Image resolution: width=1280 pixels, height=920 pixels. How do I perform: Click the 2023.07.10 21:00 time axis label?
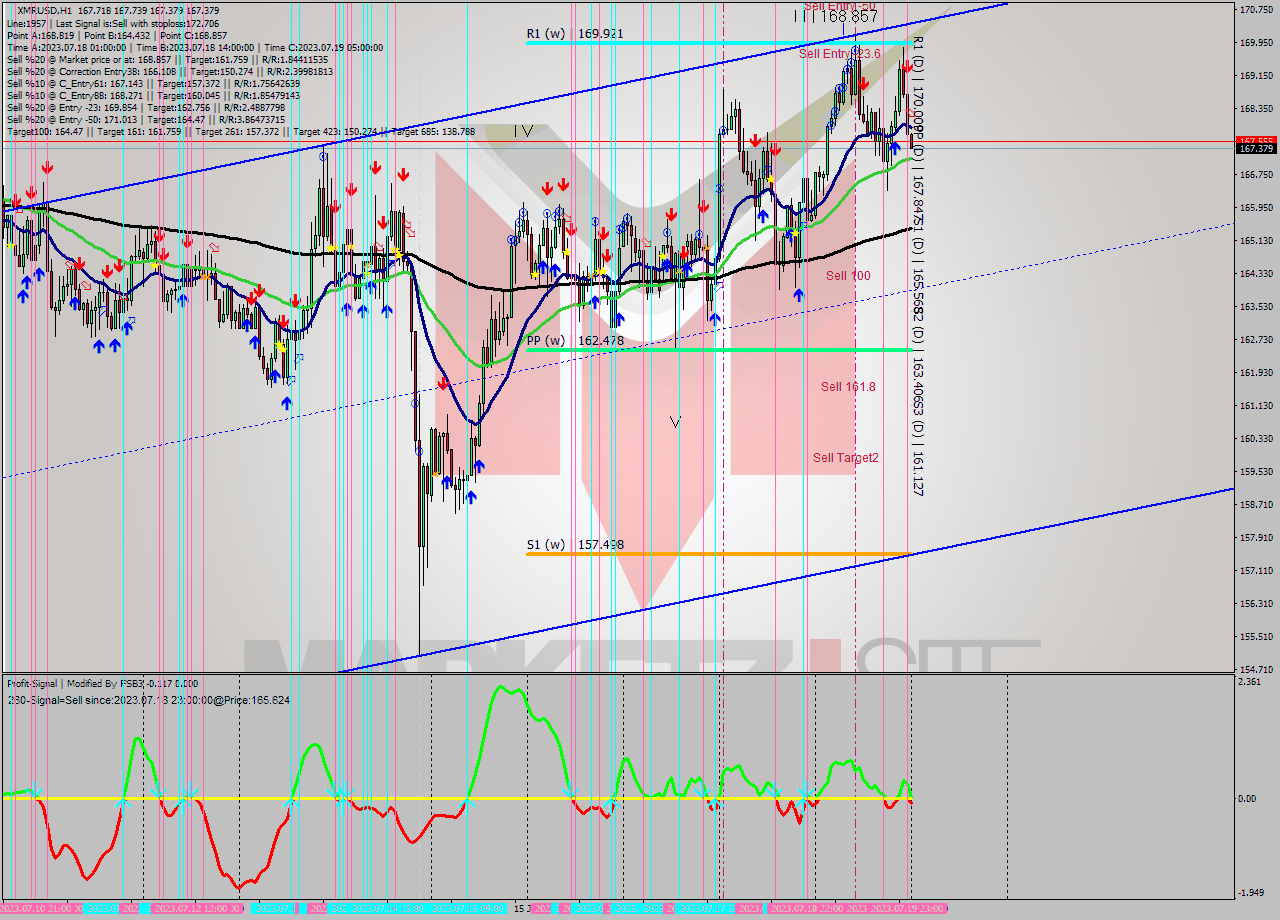click(40, 909)
